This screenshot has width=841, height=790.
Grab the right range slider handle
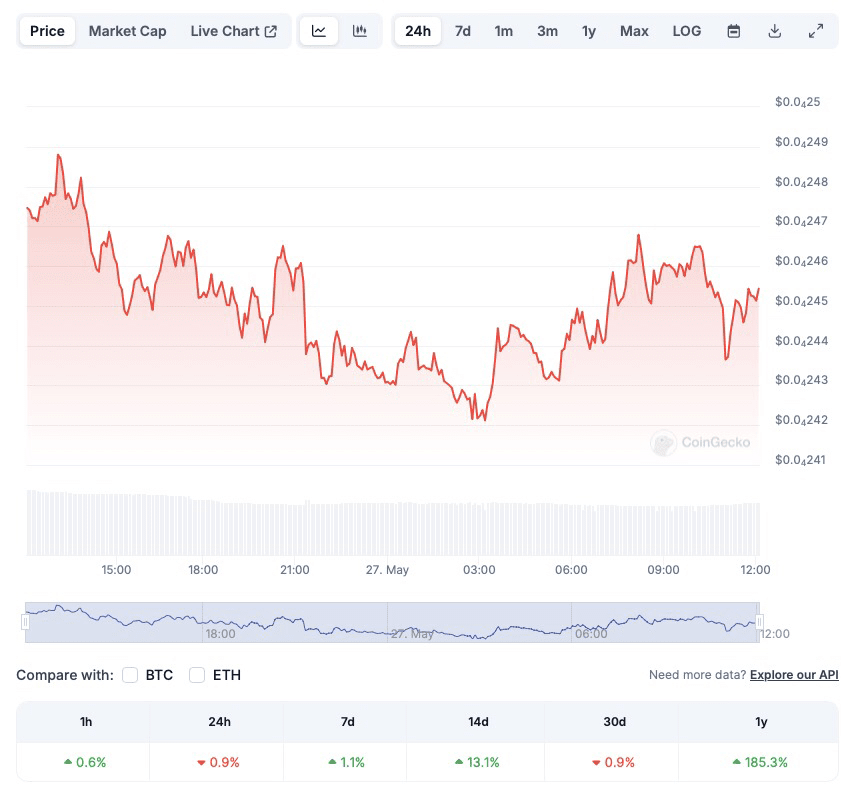759,622
